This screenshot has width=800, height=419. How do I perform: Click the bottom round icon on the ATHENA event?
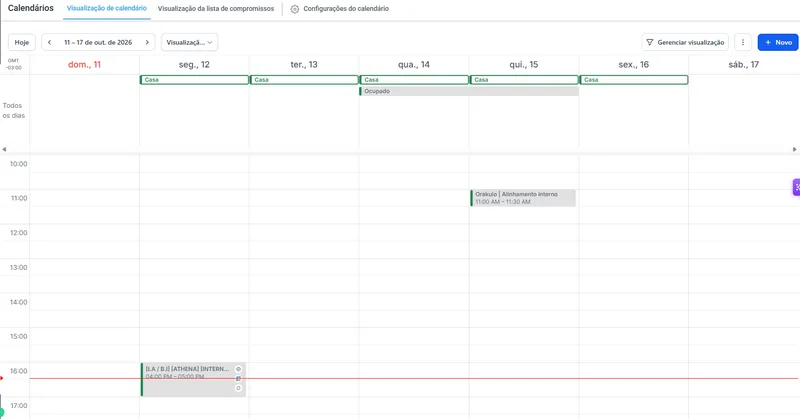pos(238,388)
